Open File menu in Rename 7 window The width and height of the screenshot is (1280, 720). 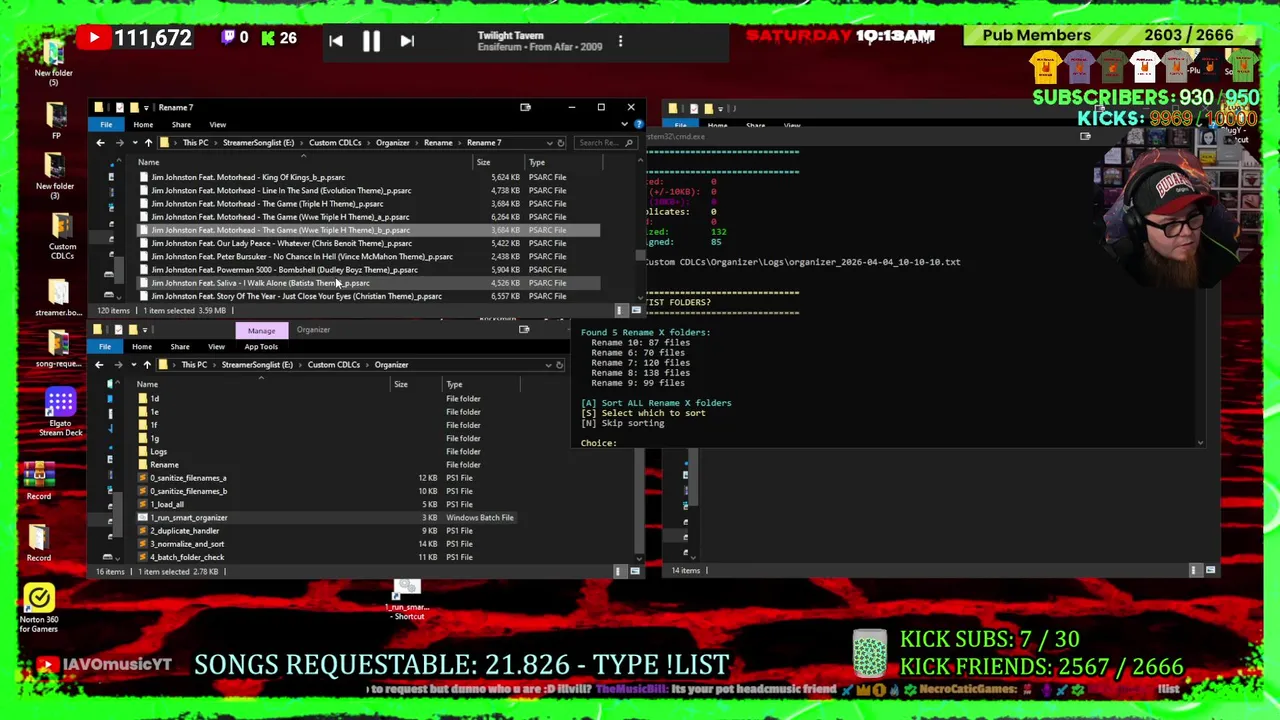[106, 125]
